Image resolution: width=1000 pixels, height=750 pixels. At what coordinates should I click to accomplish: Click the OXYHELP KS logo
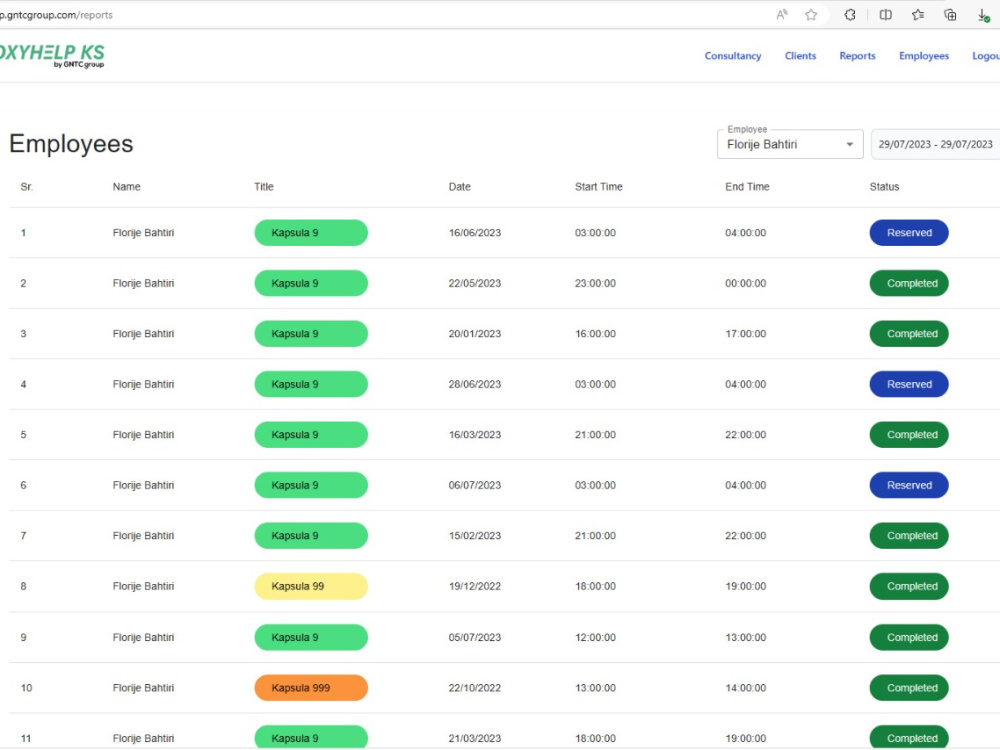52,55
